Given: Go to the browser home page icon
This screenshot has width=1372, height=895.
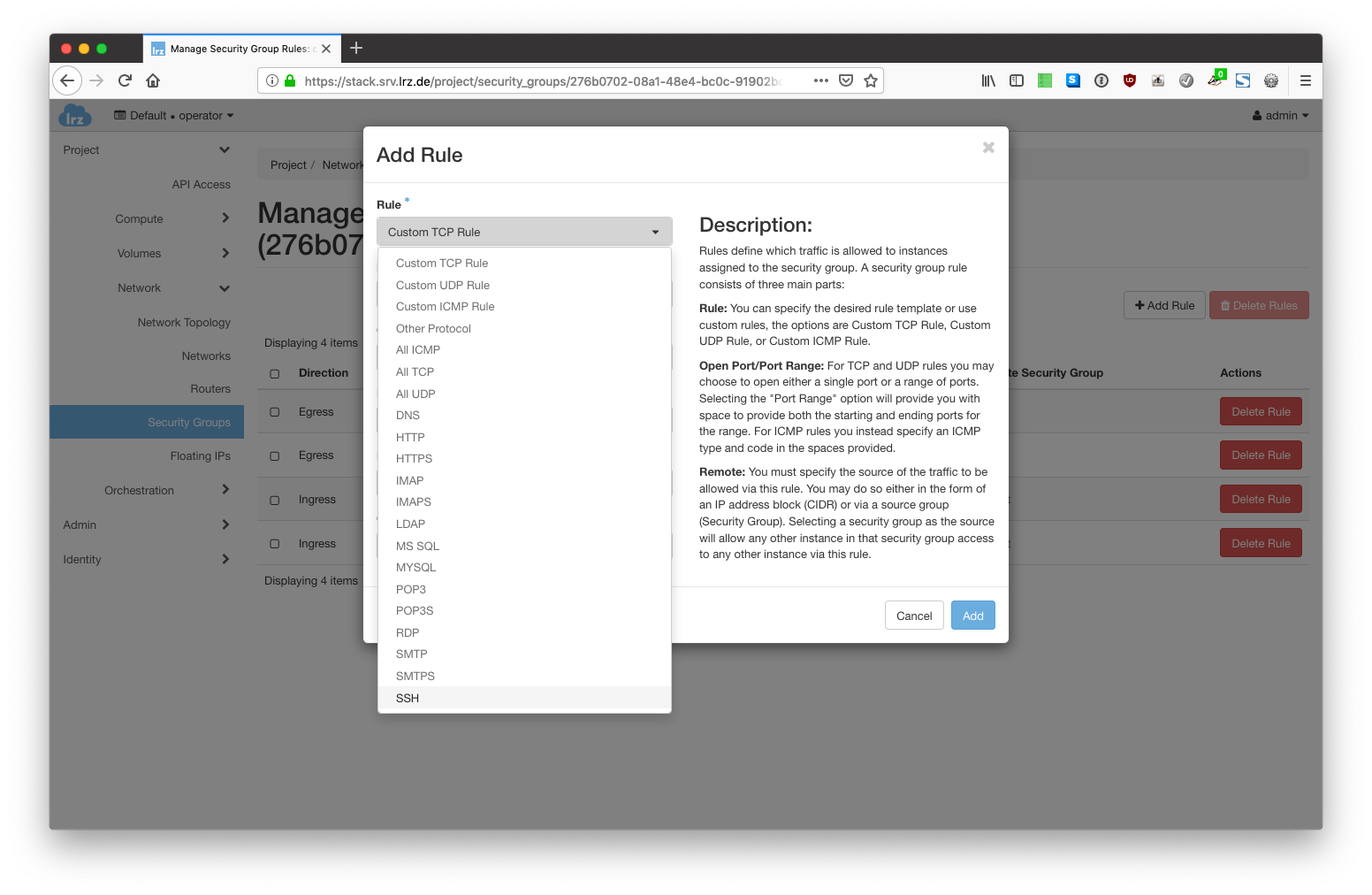Looking at the screenshot, I should pyautogui.click(x=153, y=80).
